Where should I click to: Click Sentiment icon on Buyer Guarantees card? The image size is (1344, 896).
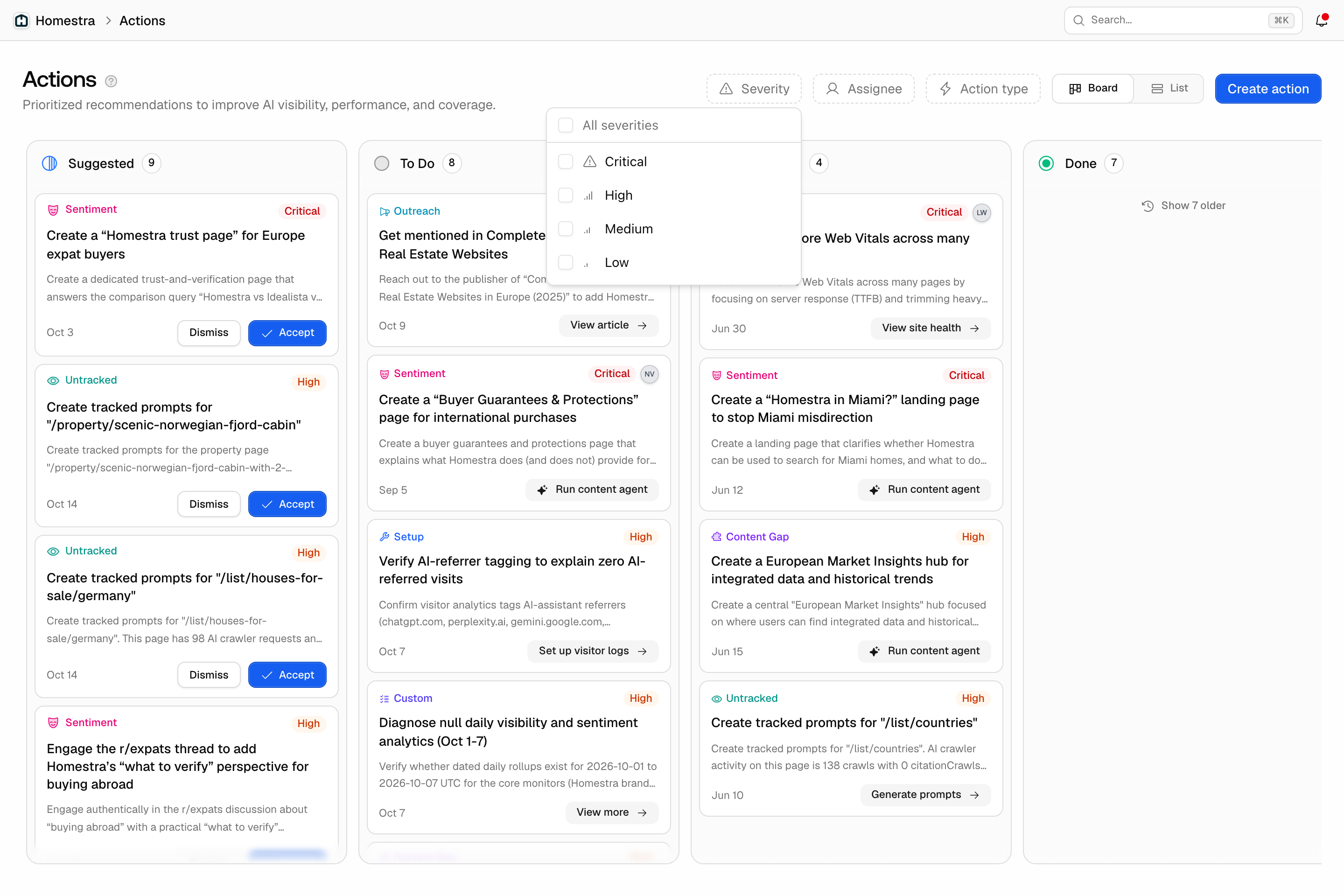(x=385, y=374)
